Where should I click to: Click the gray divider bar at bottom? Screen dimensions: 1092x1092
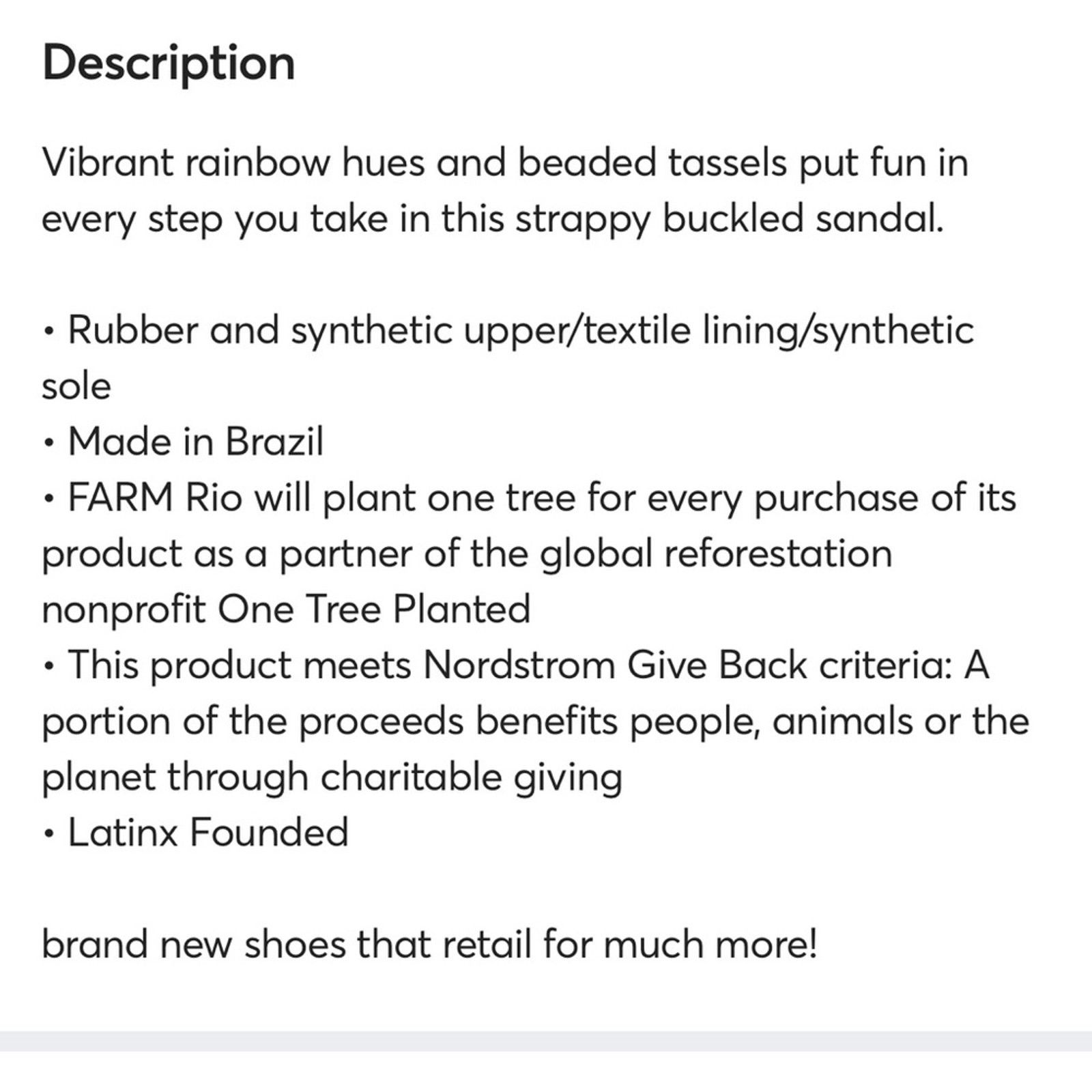pyautogui.click(x=546, y=1041)
